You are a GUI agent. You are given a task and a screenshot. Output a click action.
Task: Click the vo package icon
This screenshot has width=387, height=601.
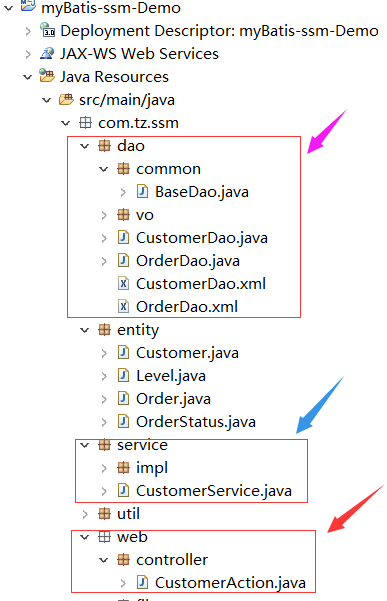123,215
